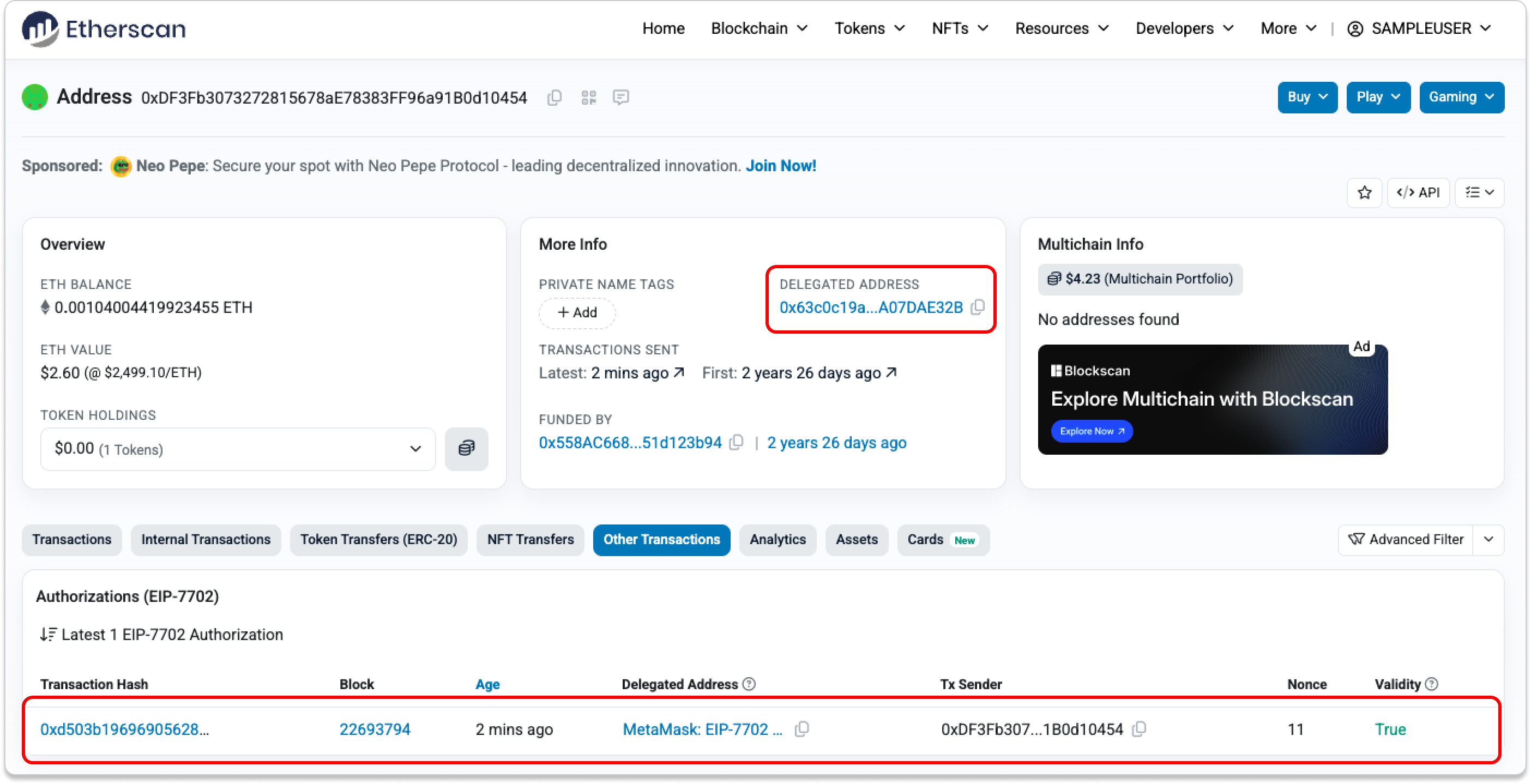The height and width of the screenshot is (784, 1531).
Task: Expand the Advanced Filter chevron
Action: pos(1488,539)
